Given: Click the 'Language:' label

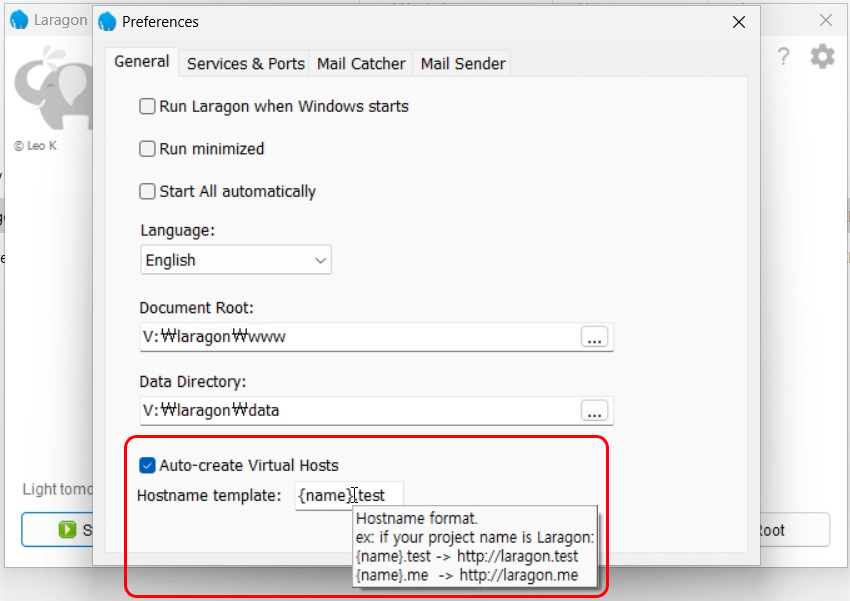Looking at the screenshot, I should pyautogui.click(x=178, y=230).
